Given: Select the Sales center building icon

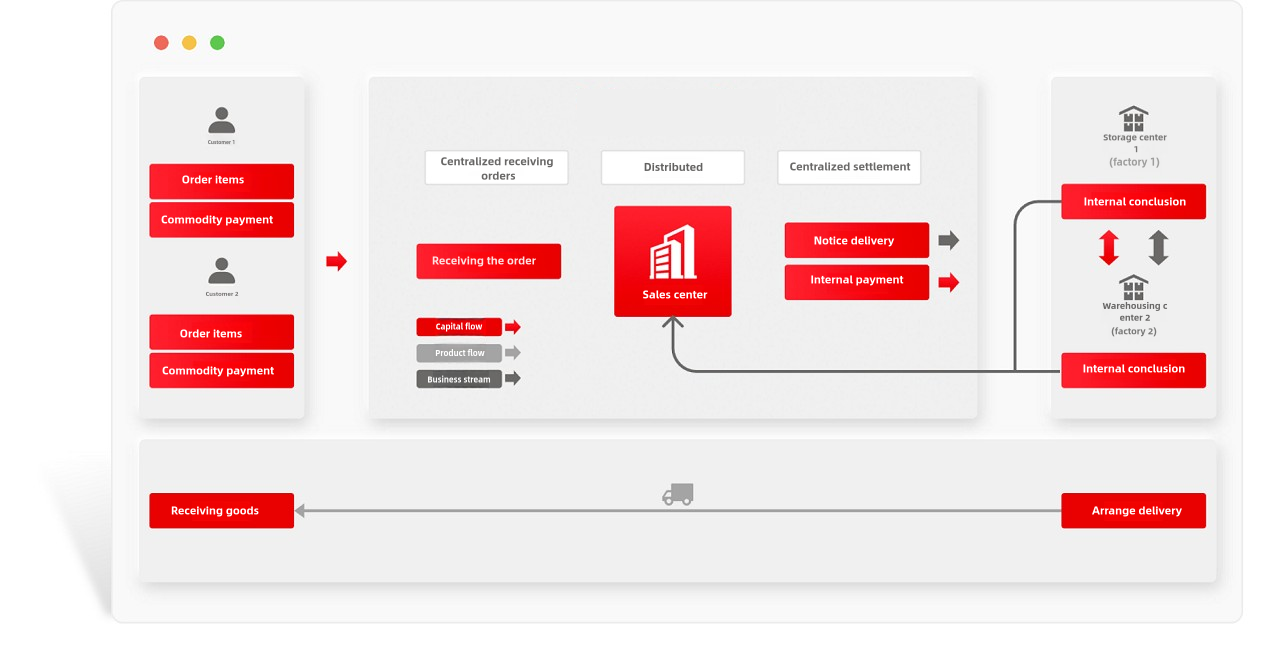Looking at the screenshot, I should (672, 253).
